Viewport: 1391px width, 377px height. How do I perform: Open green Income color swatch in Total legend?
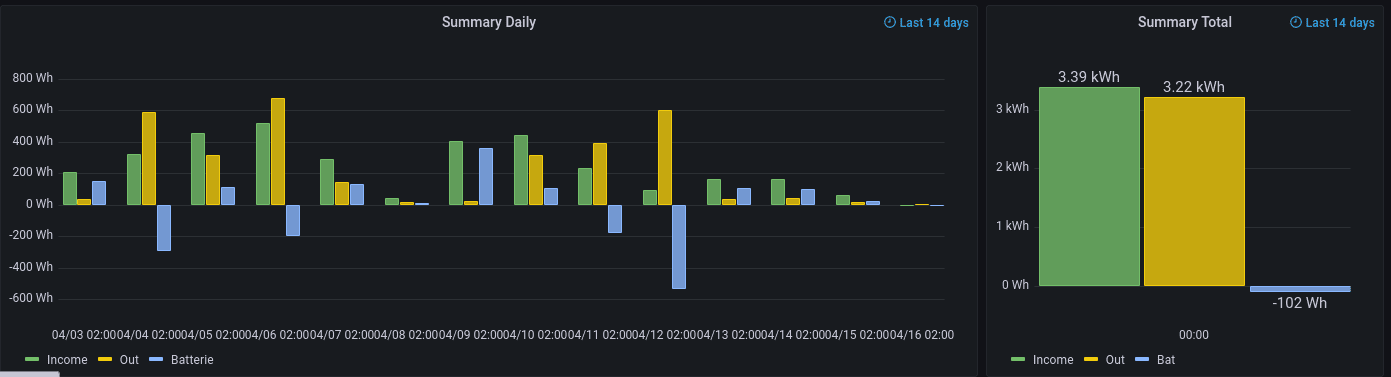[x=1018, y=359]
